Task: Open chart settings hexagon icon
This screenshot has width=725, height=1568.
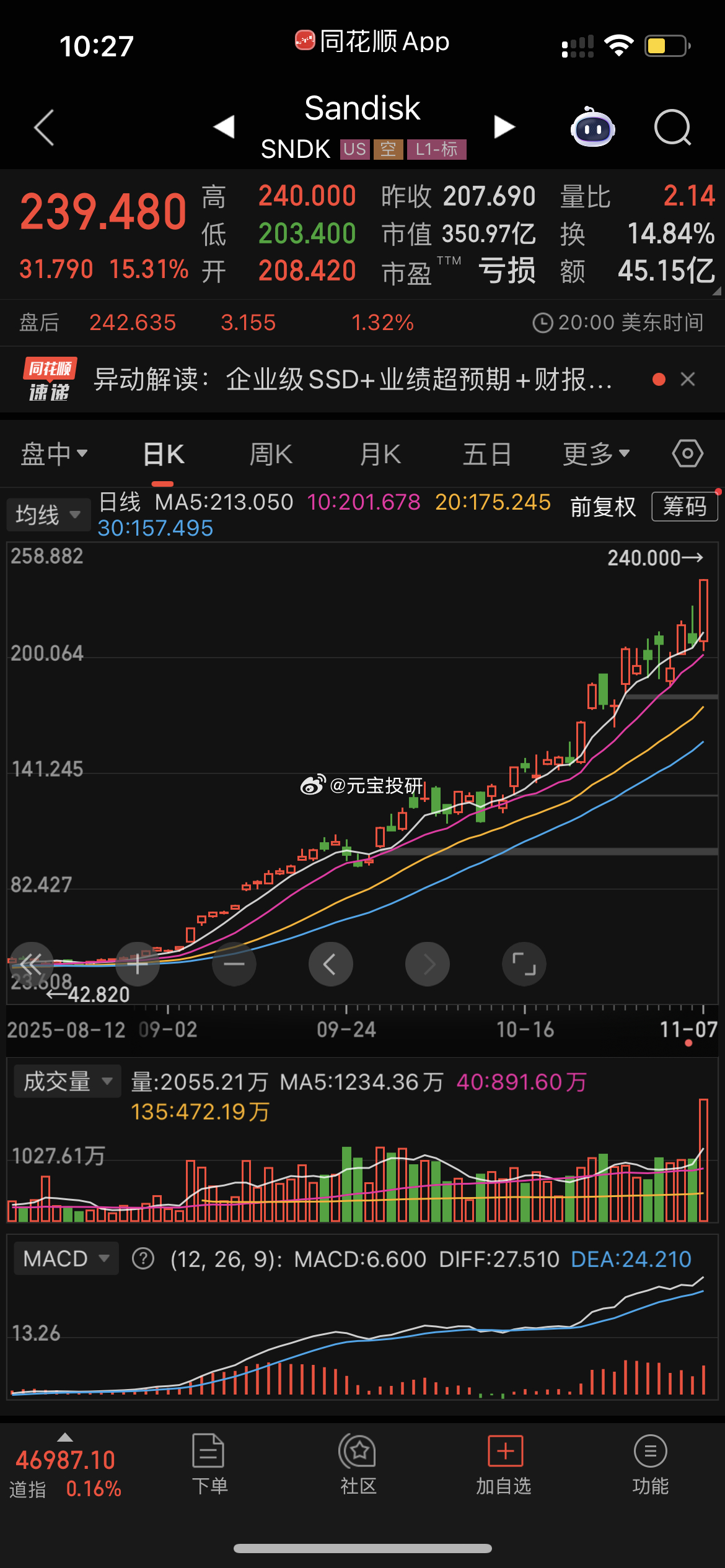Action: (687, 454)
